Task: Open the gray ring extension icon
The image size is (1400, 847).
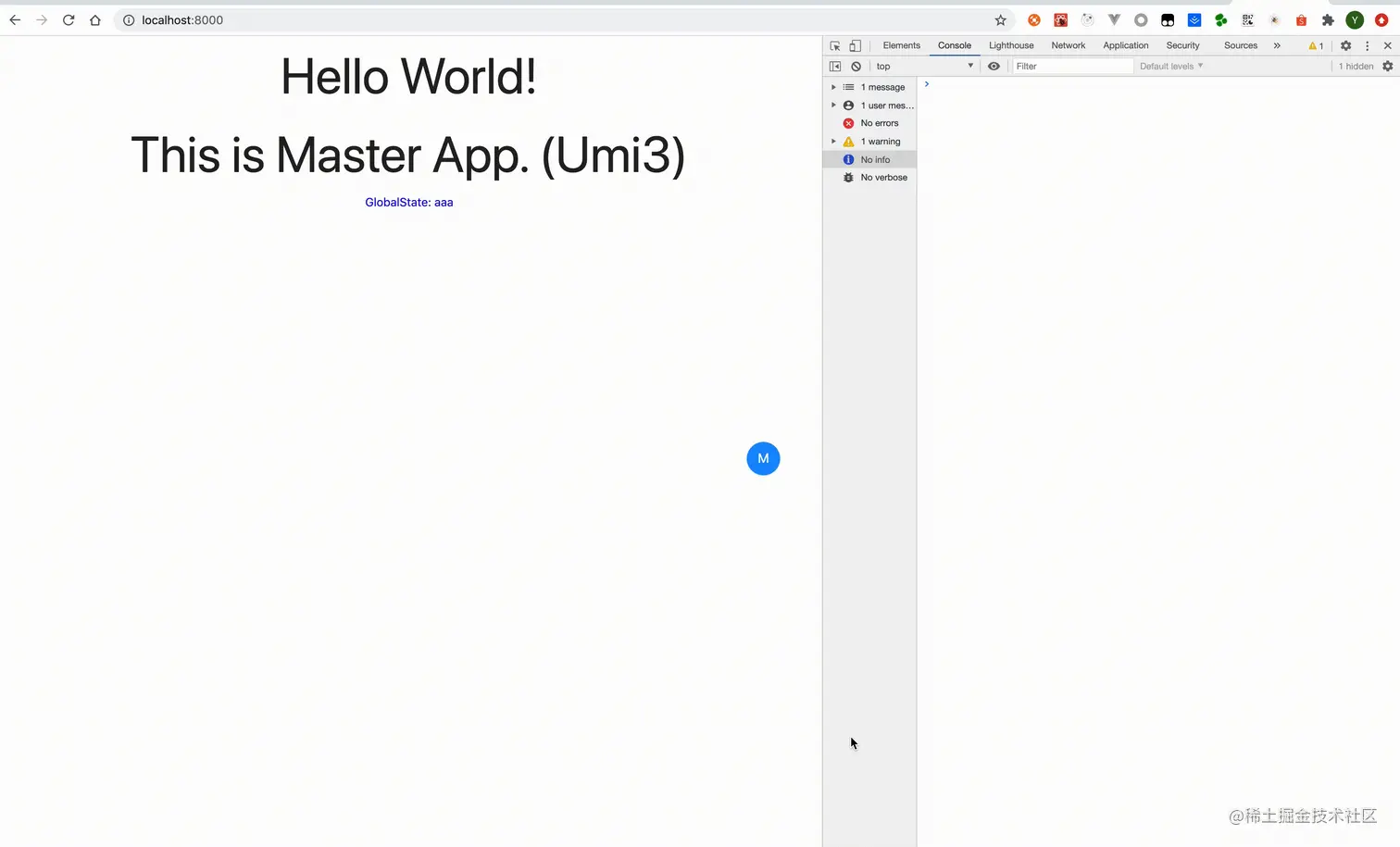Action: tap(1141, 20)
